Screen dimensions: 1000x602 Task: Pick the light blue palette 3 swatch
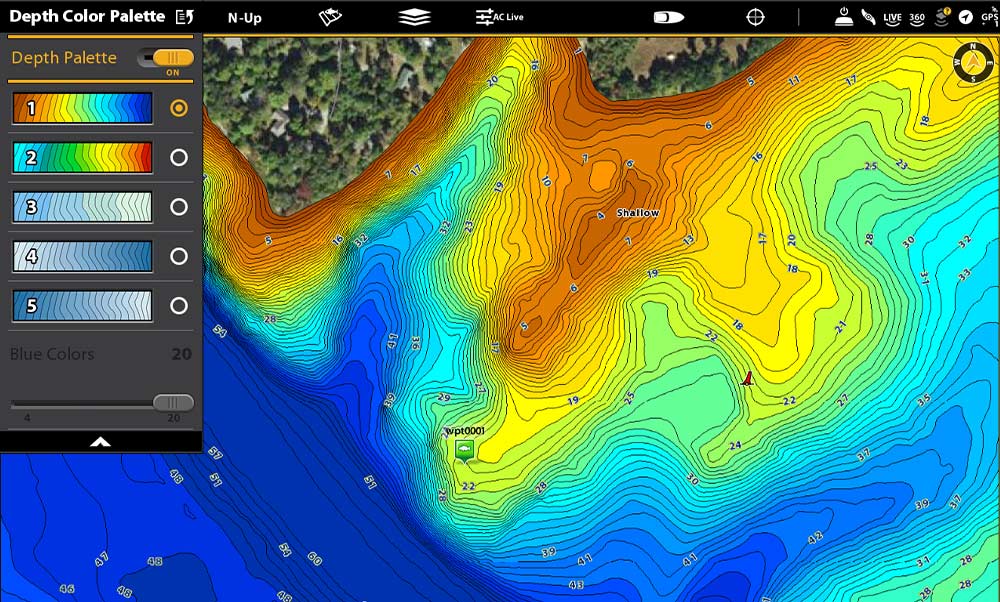point(82,207)
